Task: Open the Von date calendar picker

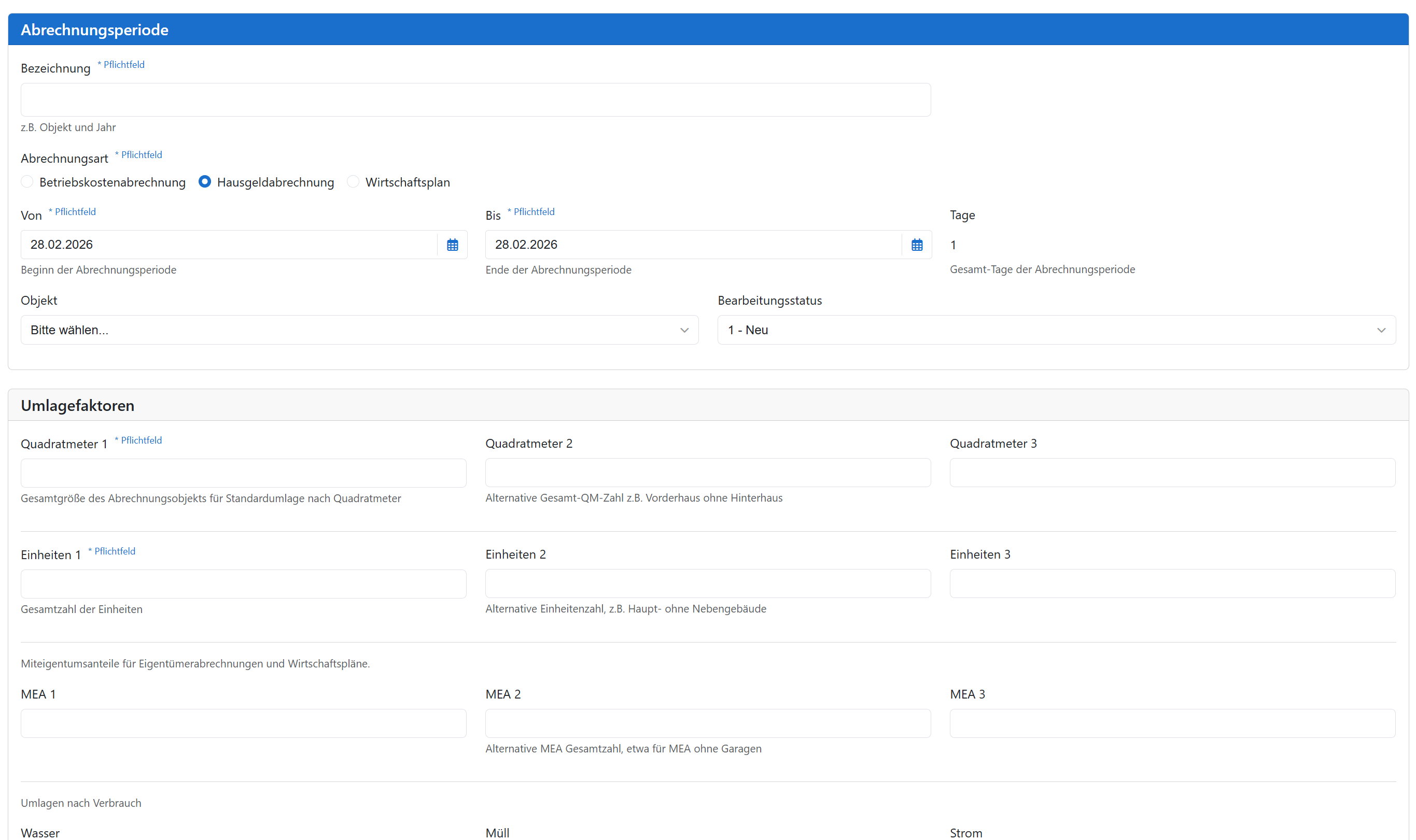Action: 452,245
